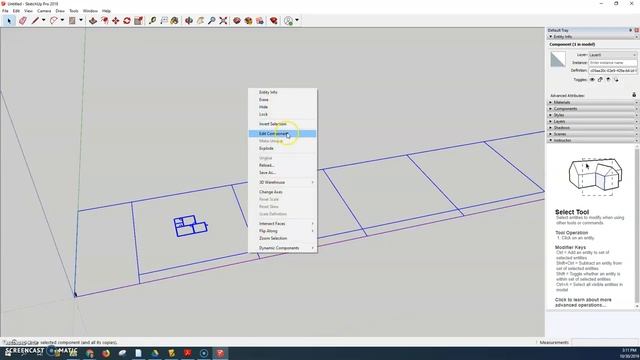Open Flip Along submenu
Image resolution: width=640 pixels, height=360 pixels.
282,231
